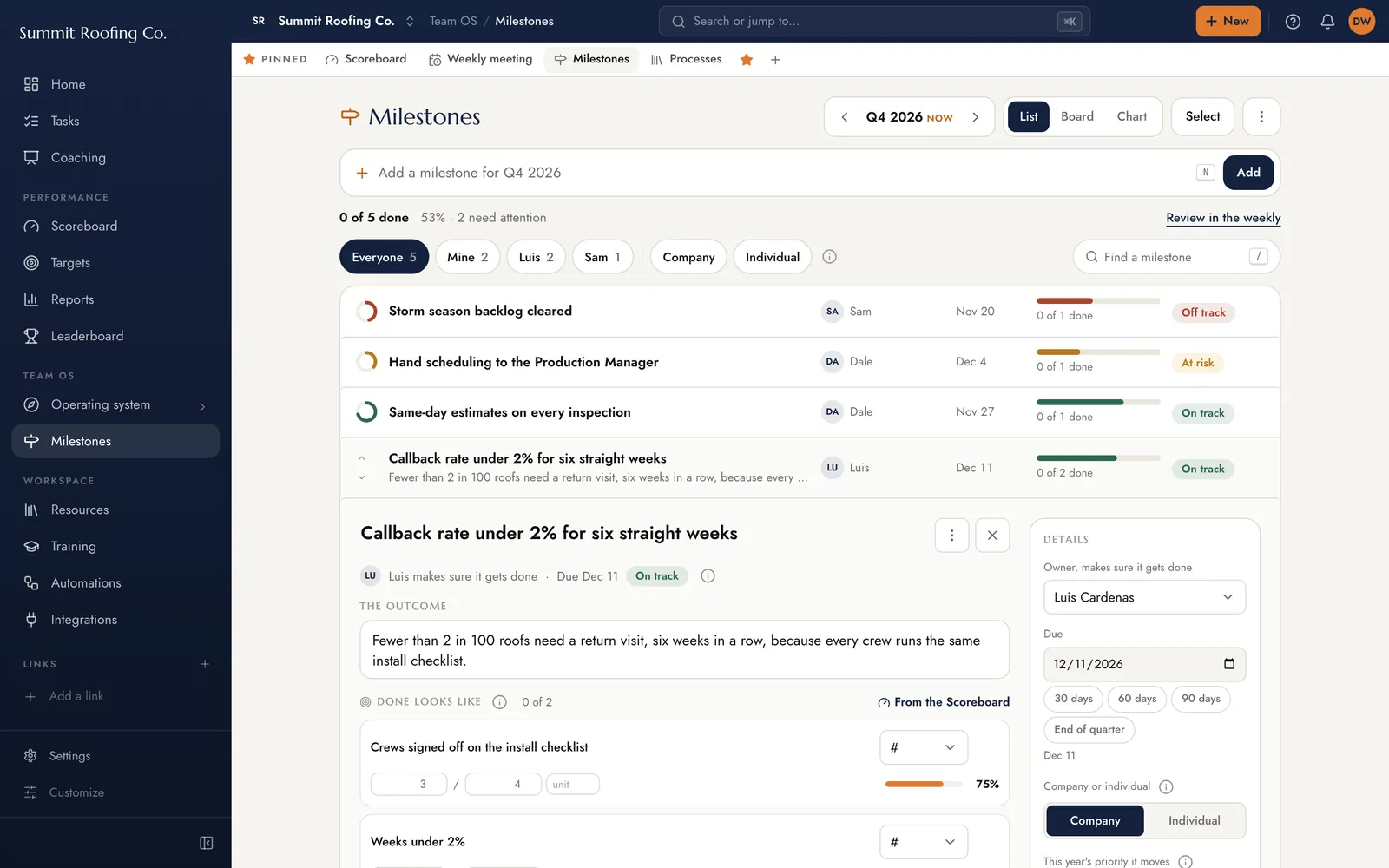Open unit dropdown for Weeks under 2%
1389x868 pixels.
pyautogui.click(x=924, y=842)
